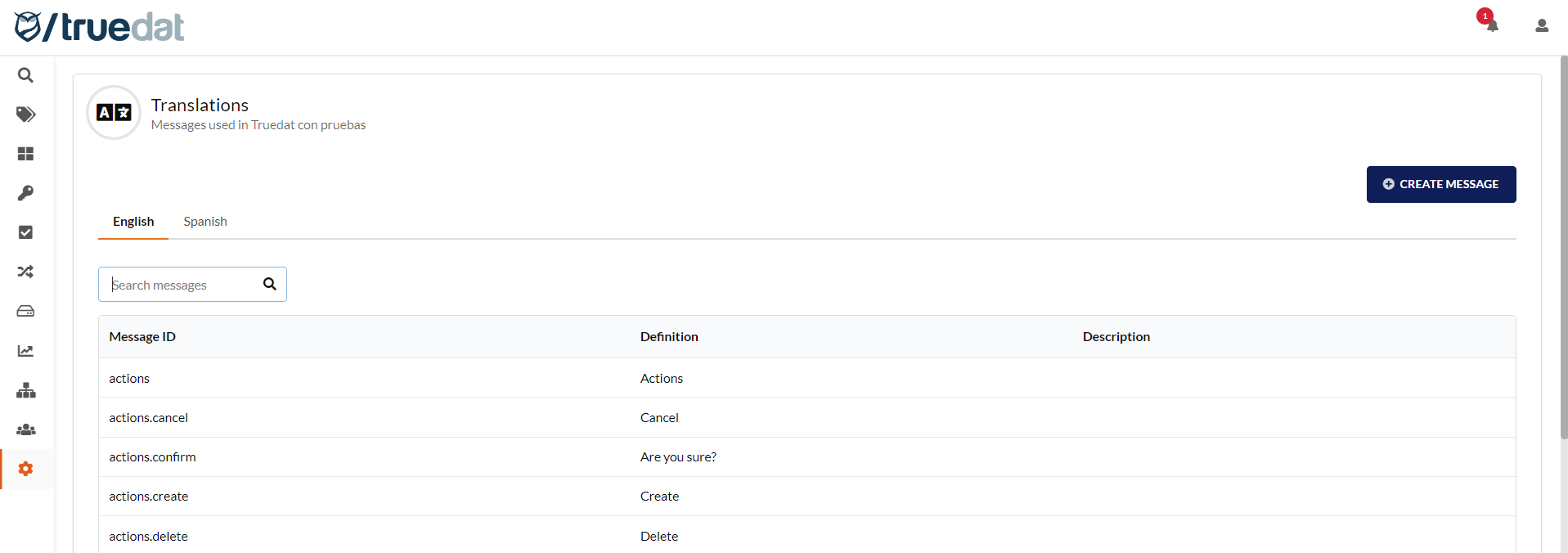Focus the Search messages field
1568x553 pixels.
pyautogui.click(x=184, y=285)
